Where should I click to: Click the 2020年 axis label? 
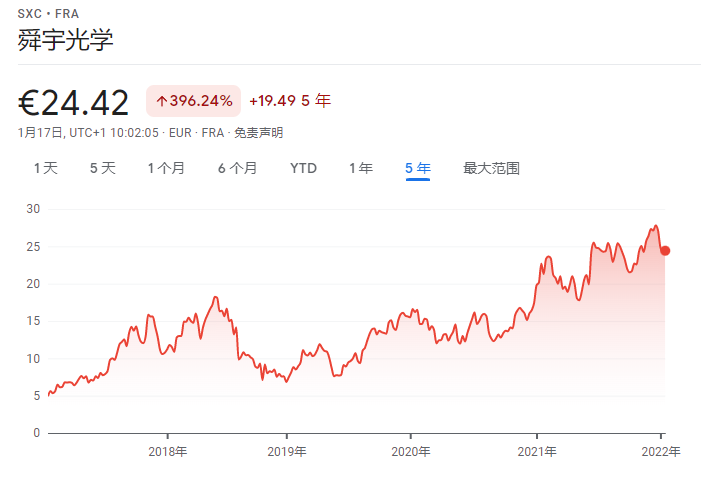point(411,452)
